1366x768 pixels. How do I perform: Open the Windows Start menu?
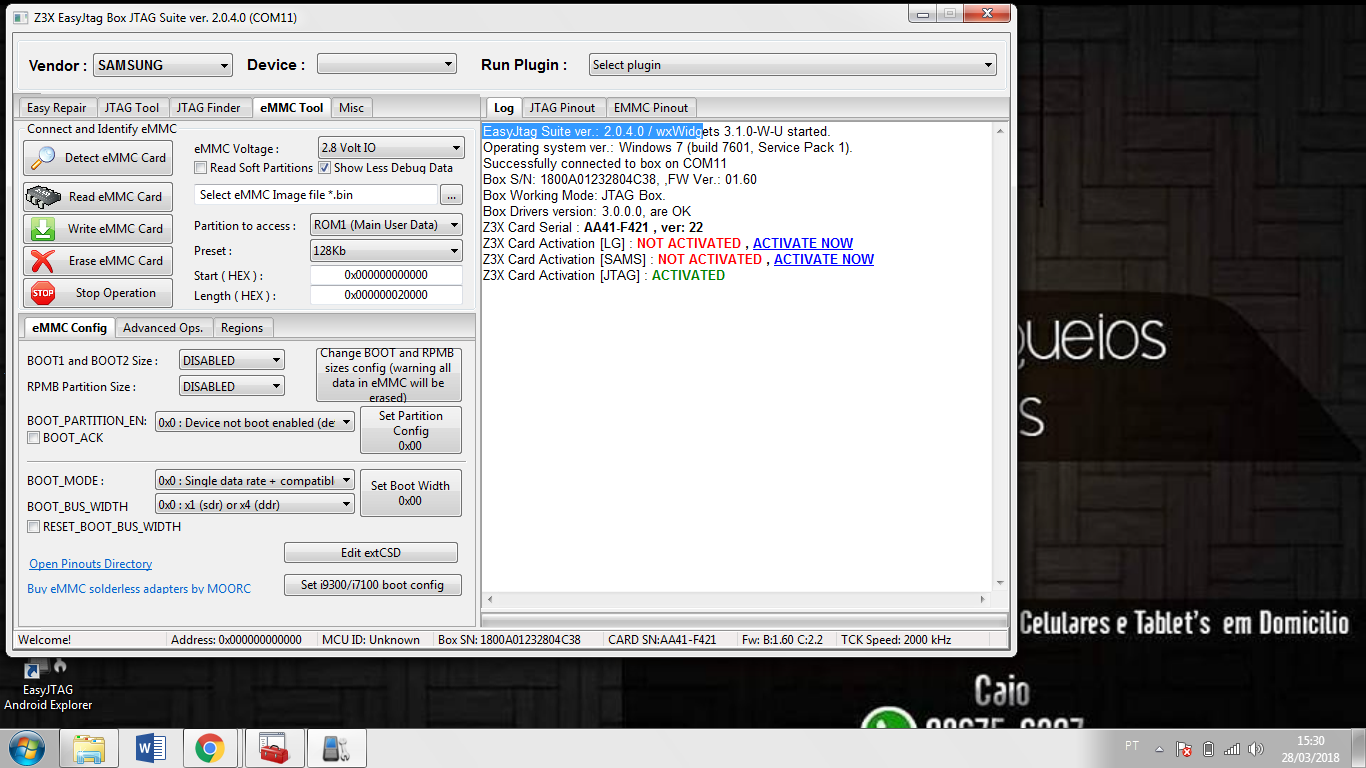click(25, 748)
